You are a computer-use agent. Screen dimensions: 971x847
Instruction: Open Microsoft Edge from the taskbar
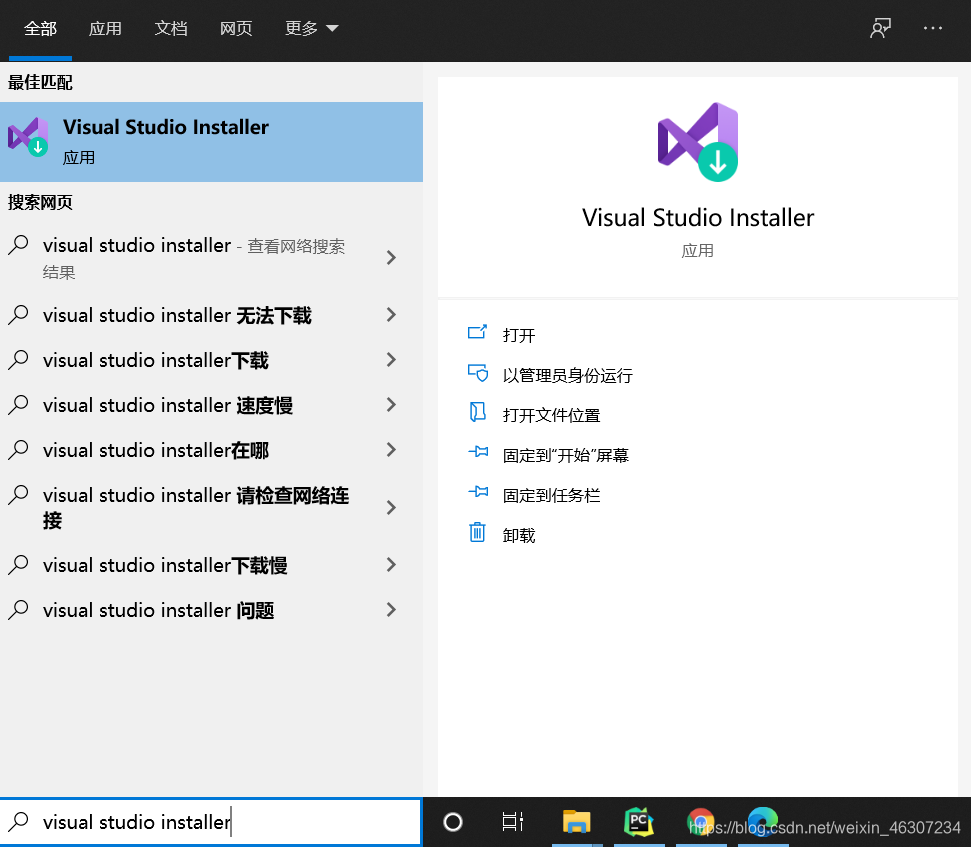tap(762, 822)
